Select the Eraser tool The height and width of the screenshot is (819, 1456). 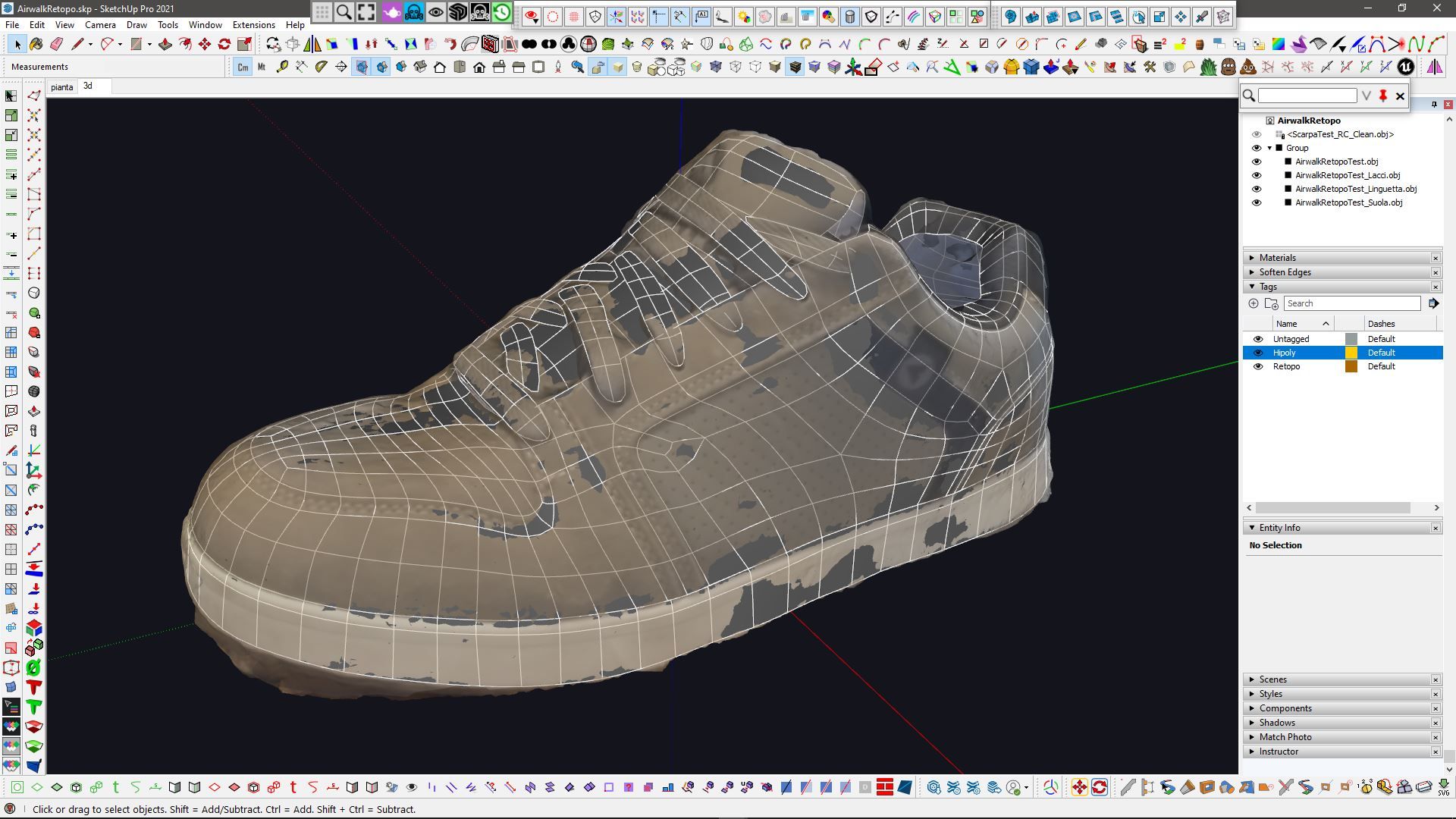pos(56,44)
